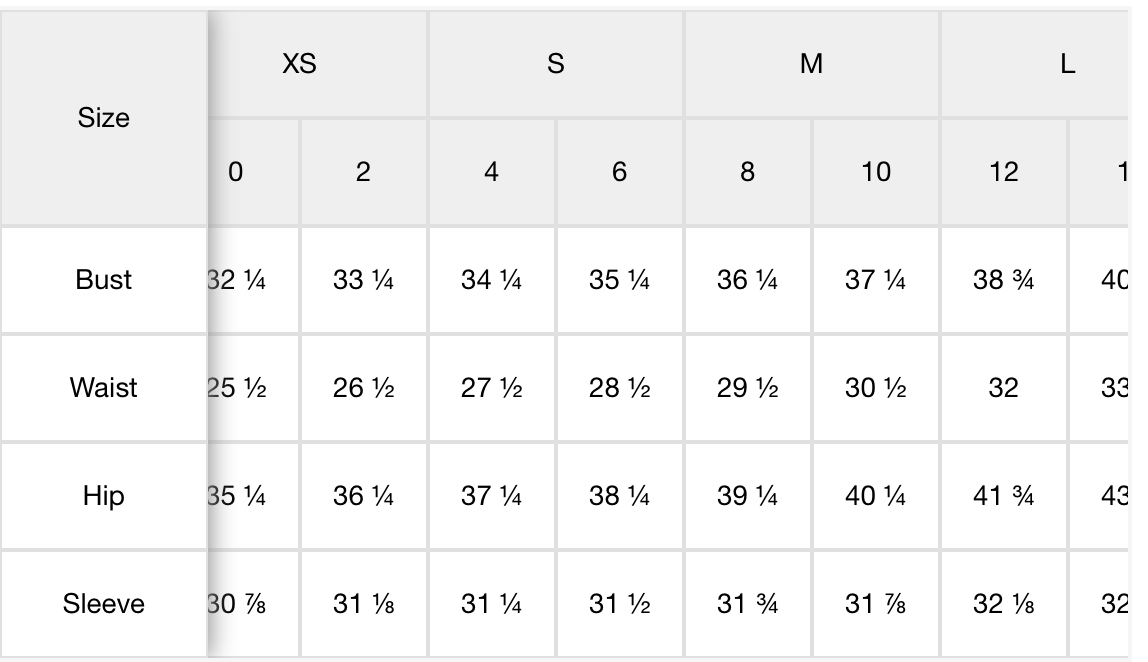This screenshot has width=1148, height=662.
Task: Click hip value 39 ¼
Action: (748, 496)
